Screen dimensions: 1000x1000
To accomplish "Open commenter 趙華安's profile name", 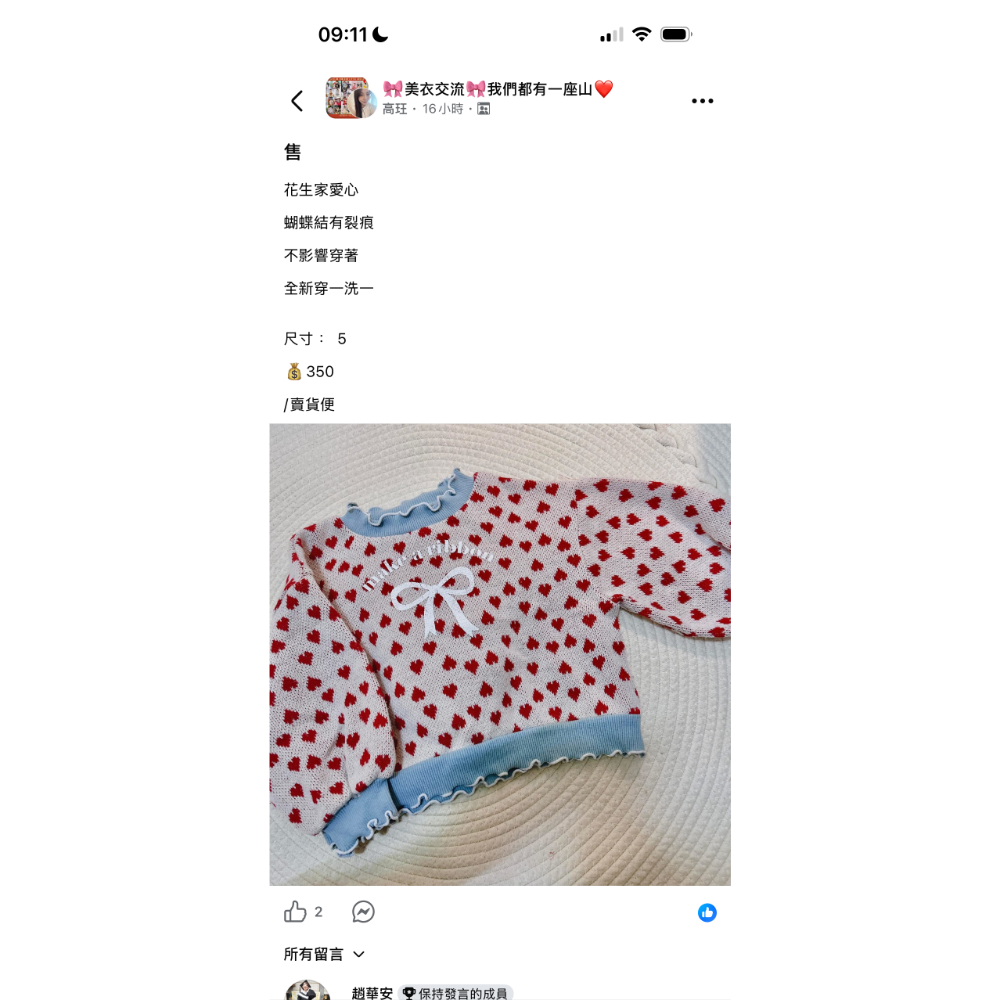I will click(x=372, y=993).
